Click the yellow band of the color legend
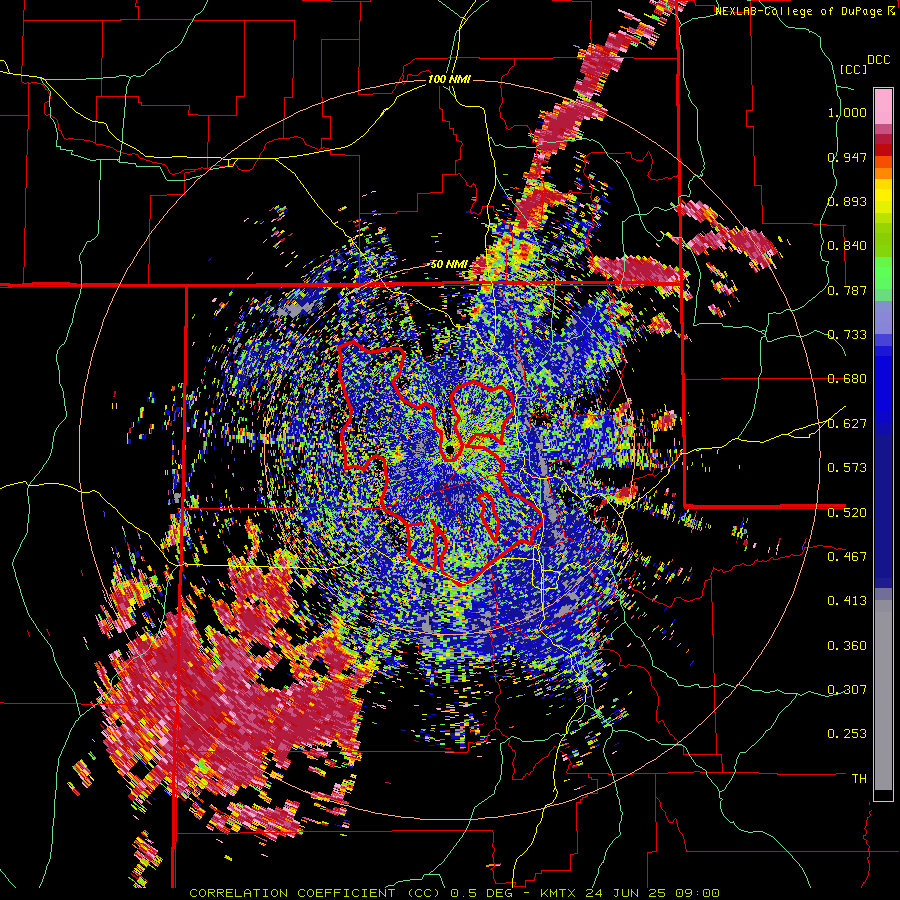The image size is (900, 900). (883, 197)
